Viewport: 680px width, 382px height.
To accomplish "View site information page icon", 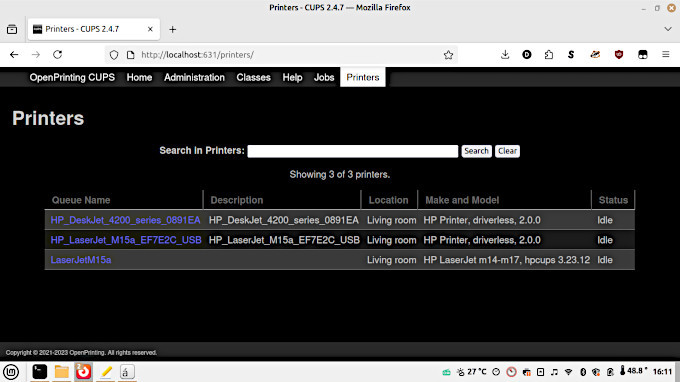I will pyautogui.click(x=131, y=55).
